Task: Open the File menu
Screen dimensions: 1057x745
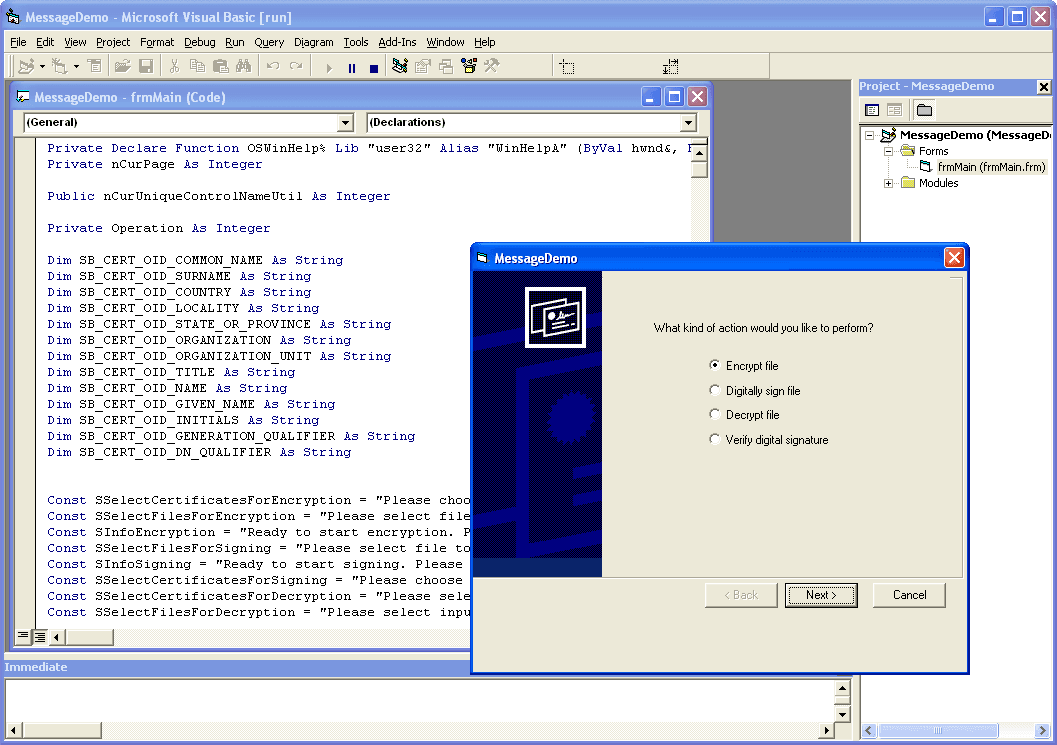Action: [x=18, y=42]
